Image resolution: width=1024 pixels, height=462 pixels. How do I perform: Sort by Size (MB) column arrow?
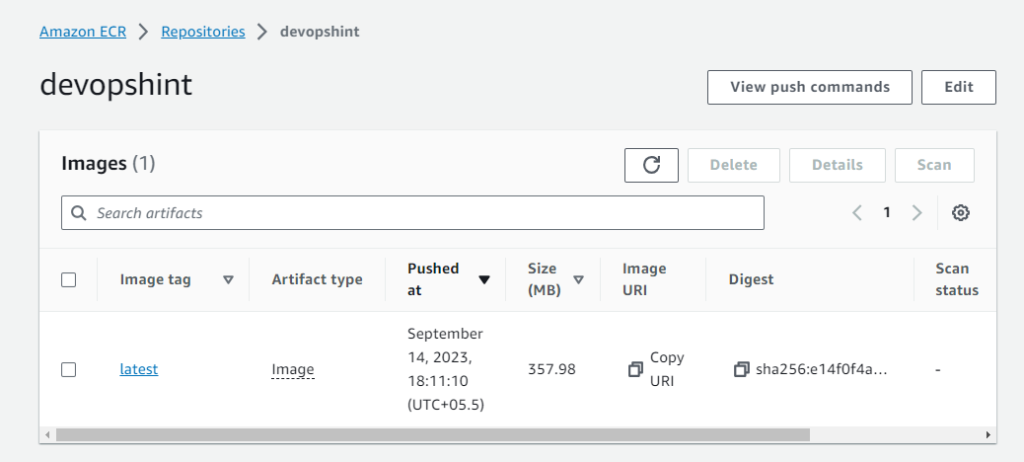coord(578,280)
